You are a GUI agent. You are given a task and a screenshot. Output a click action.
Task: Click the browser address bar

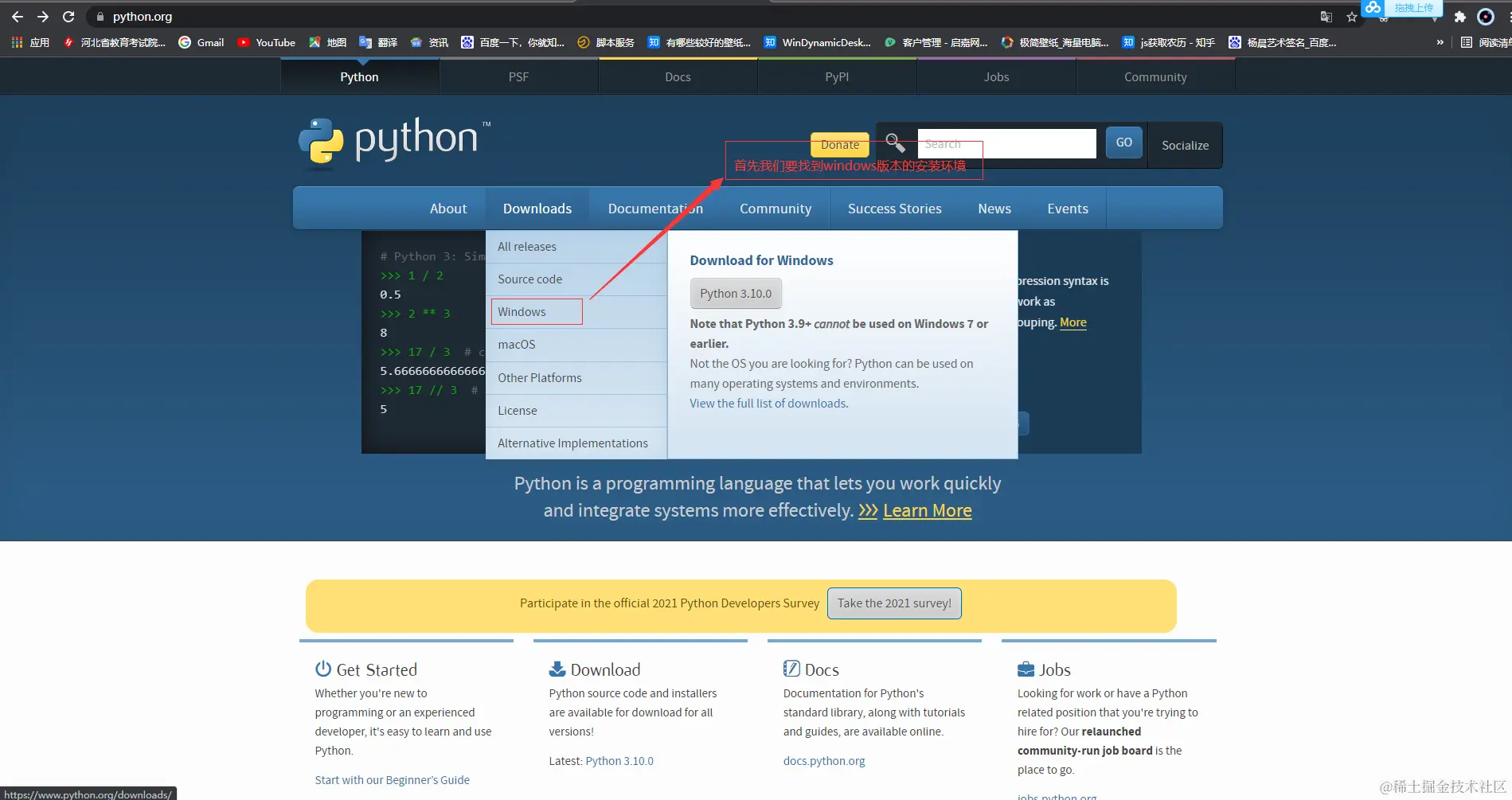tap(701, 17)
